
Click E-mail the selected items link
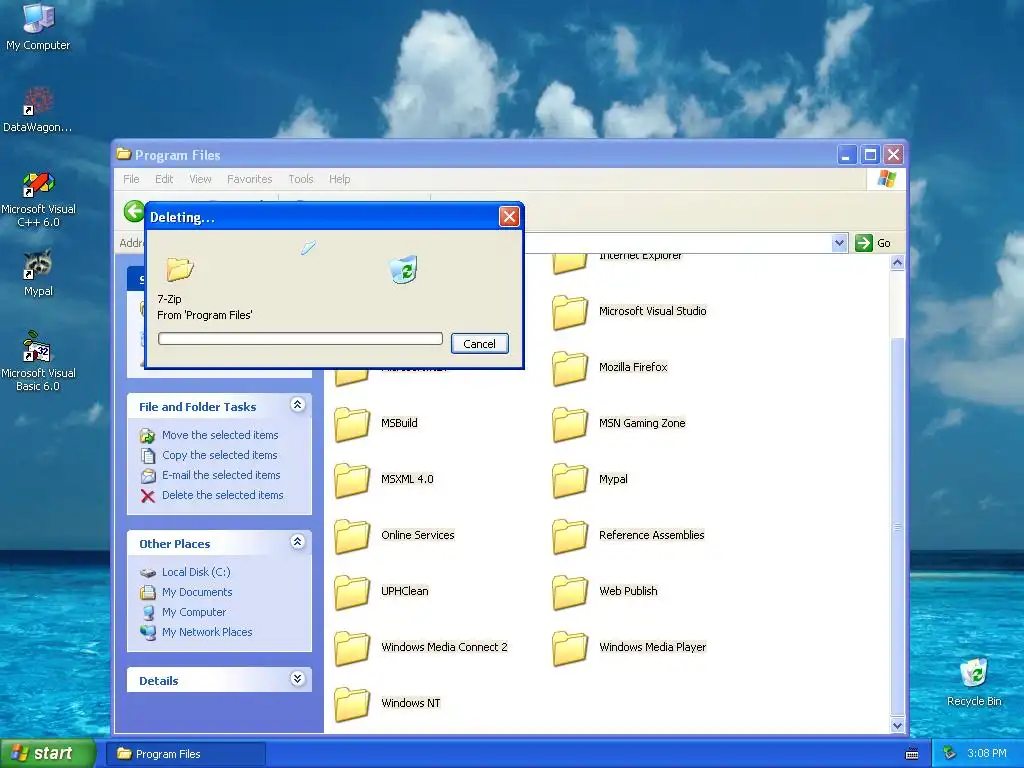[221, 475]
